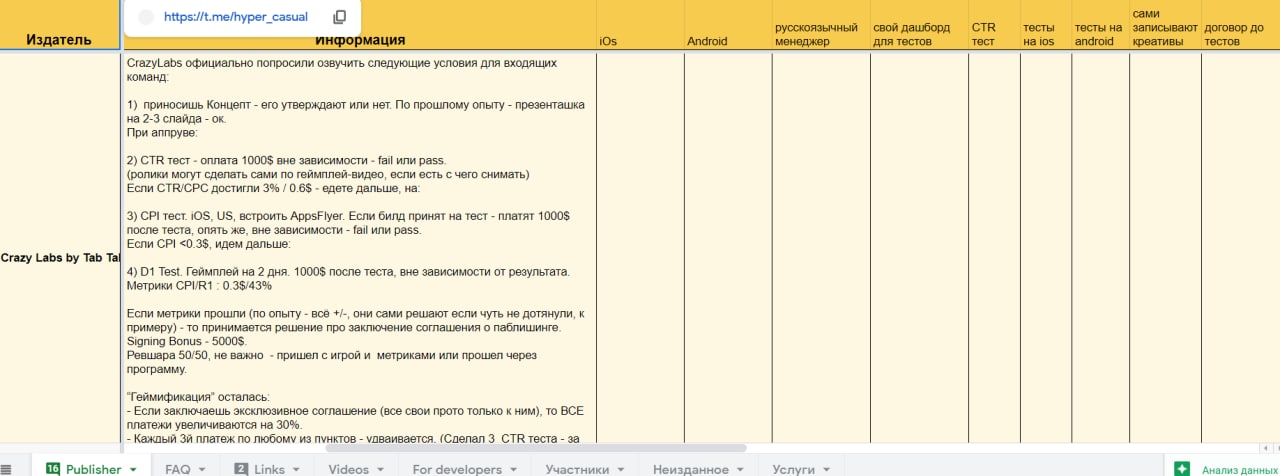This screenshot has height=476, width=1280.
Task: Open the all sheets list menu
Action: (x=7, y=469)
